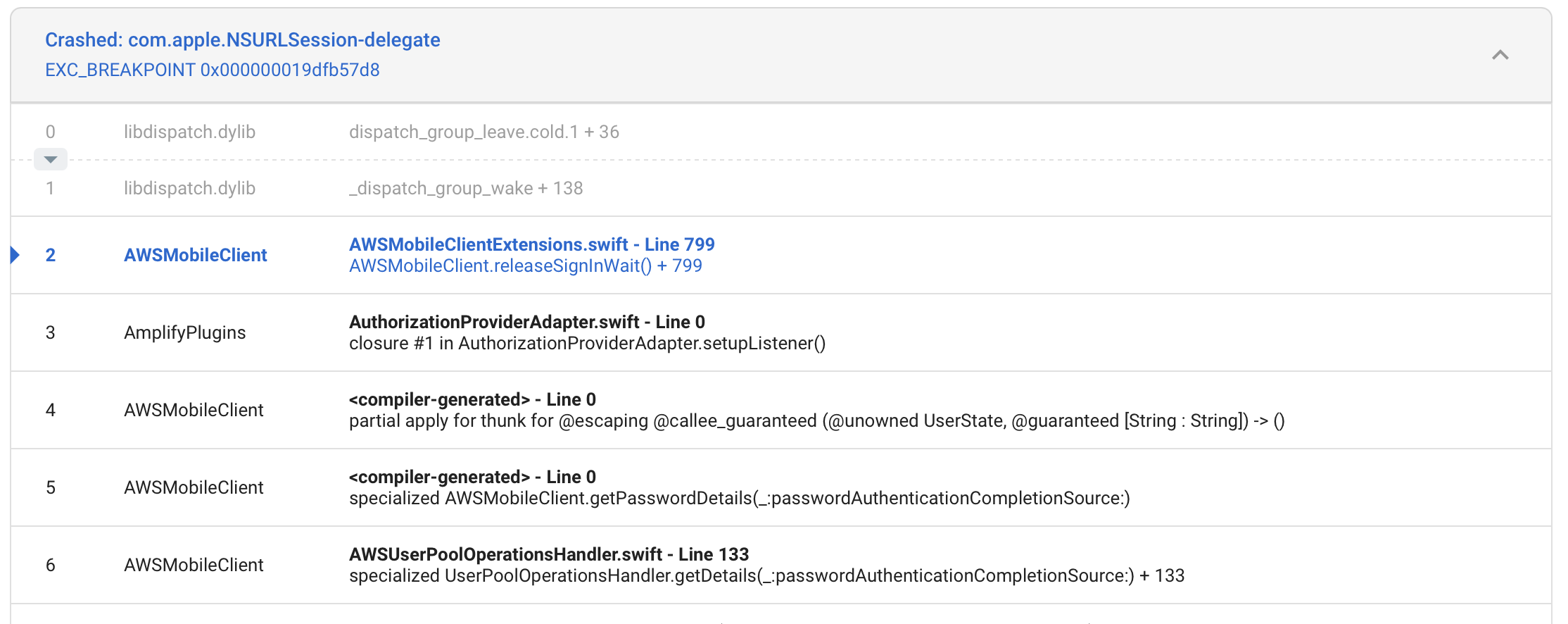Click UserPoolOperationsHandler.getDetails specialized text
The height and width of the screenshot is (624, 1568).
click(766, 575)
